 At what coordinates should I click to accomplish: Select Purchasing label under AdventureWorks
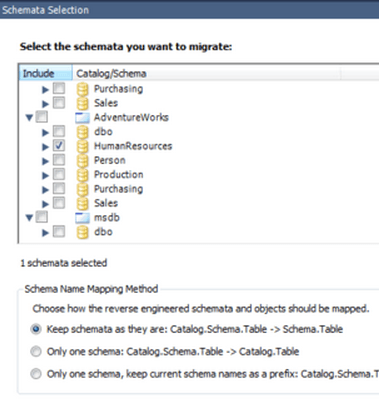tap(118, 189)
